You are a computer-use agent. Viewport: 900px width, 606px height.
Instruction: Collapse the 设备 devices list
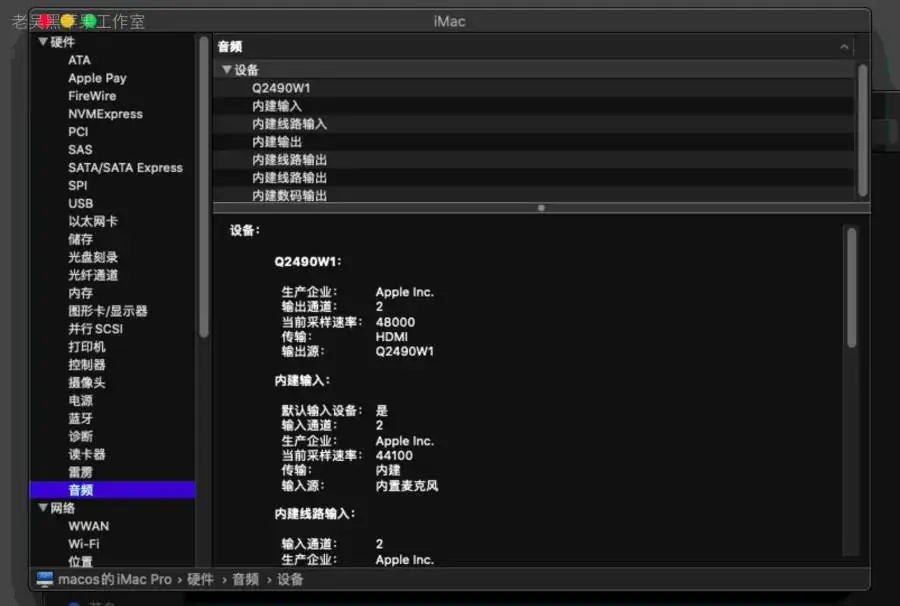pyautogui.click(x=227, y=70)
